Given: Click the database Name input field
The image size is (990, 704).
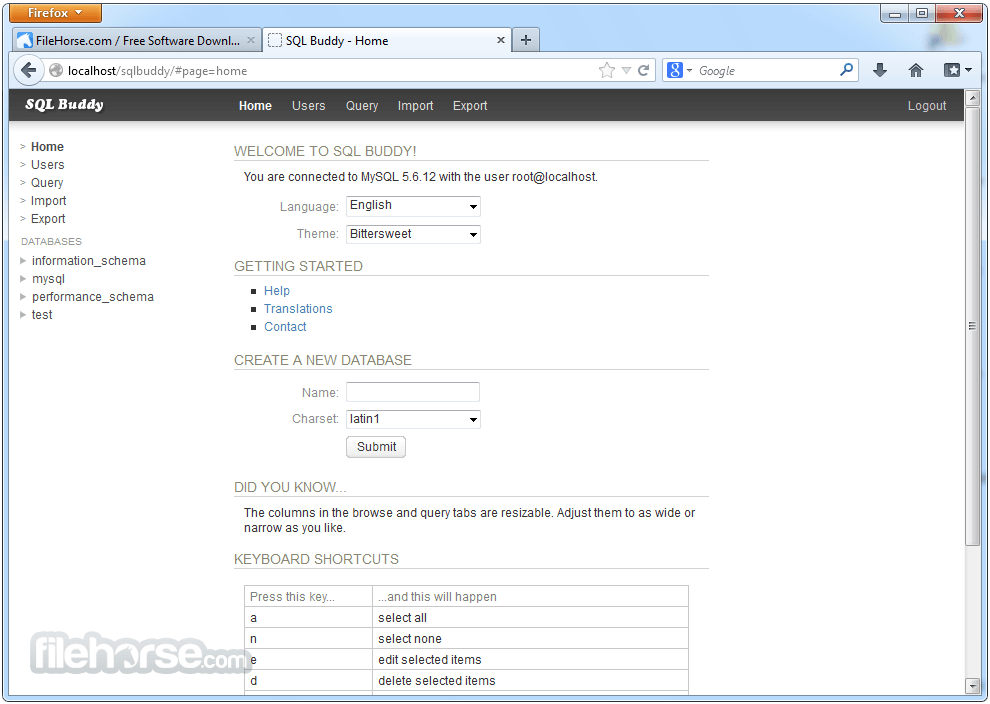Looking at the screenshot, I should point(412,392).
